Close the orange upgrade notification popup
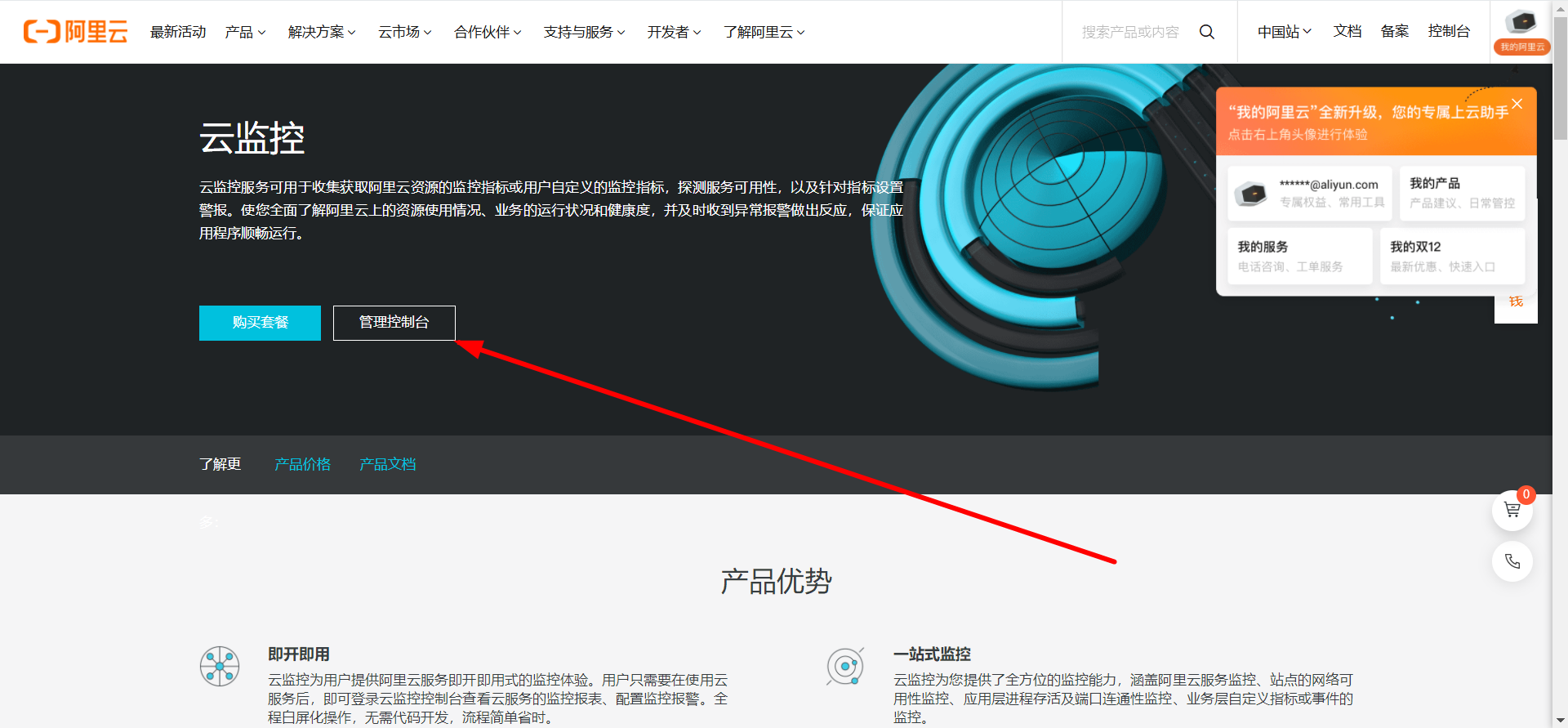This screenshot has width=1568, height=728. pos(1517,104)
